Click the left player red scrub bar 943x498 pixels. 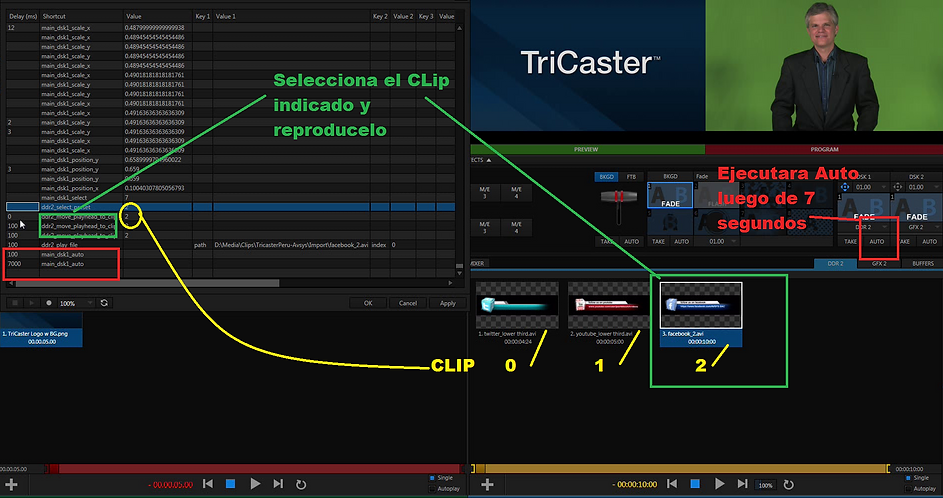point(256,468)
